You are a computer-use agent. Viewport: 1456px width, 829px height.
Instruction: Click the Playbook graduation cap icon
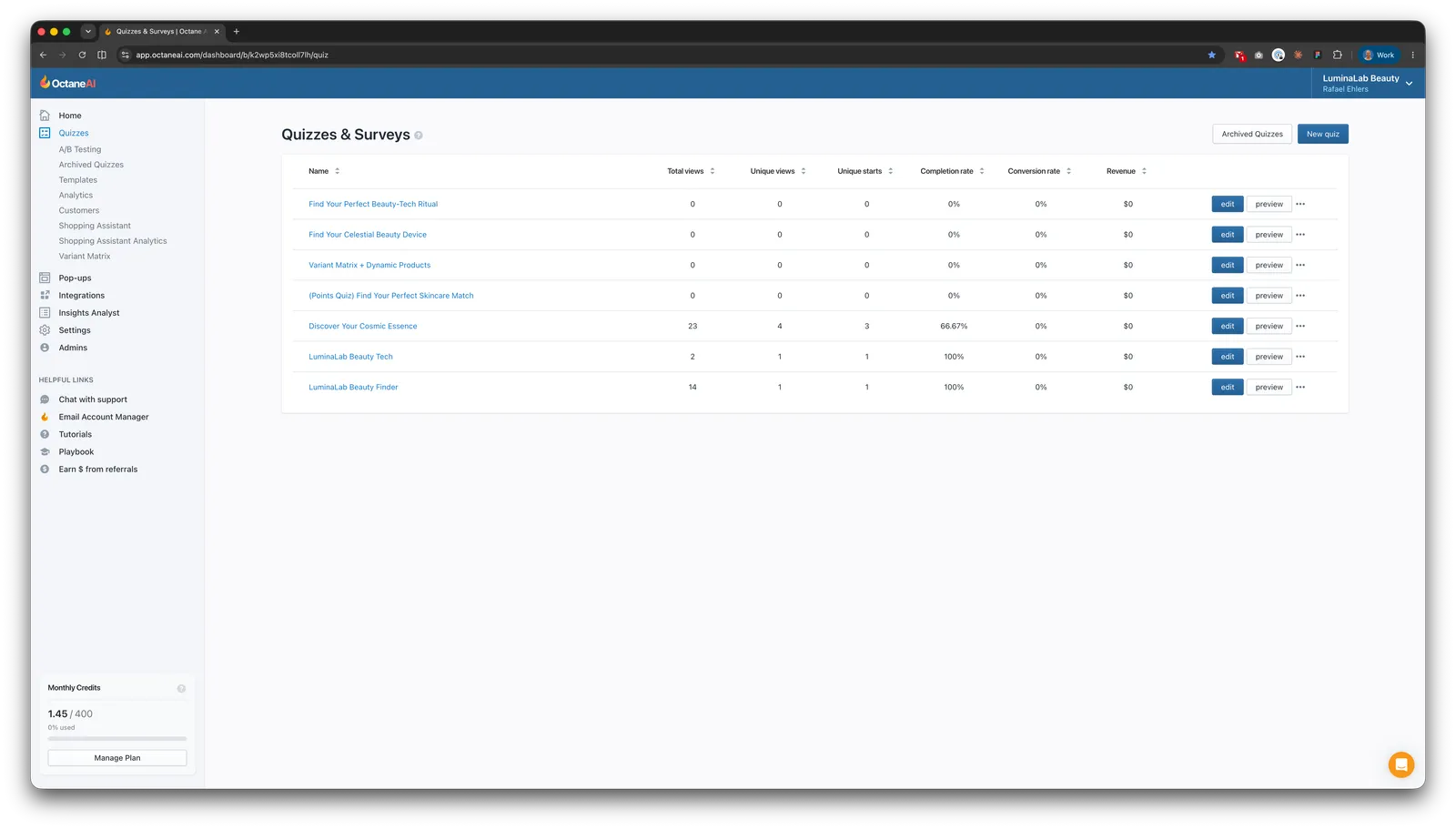pyautogui.click(x=45, y=451)
